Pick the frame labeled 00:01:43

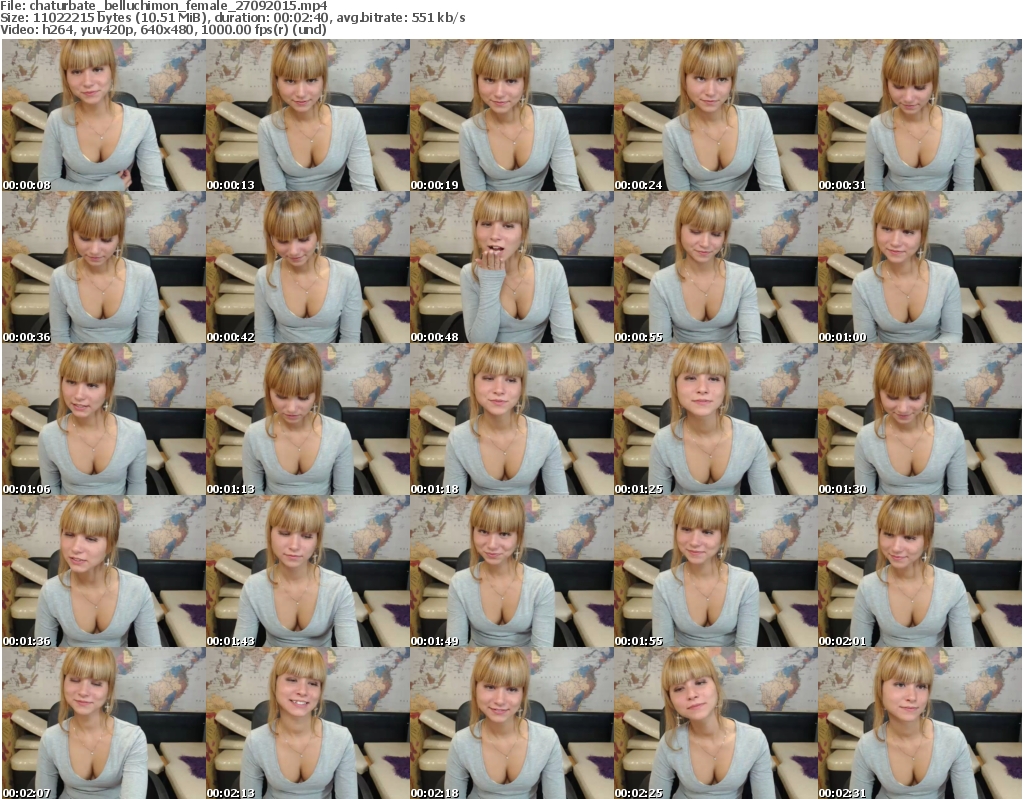(308, 572)
